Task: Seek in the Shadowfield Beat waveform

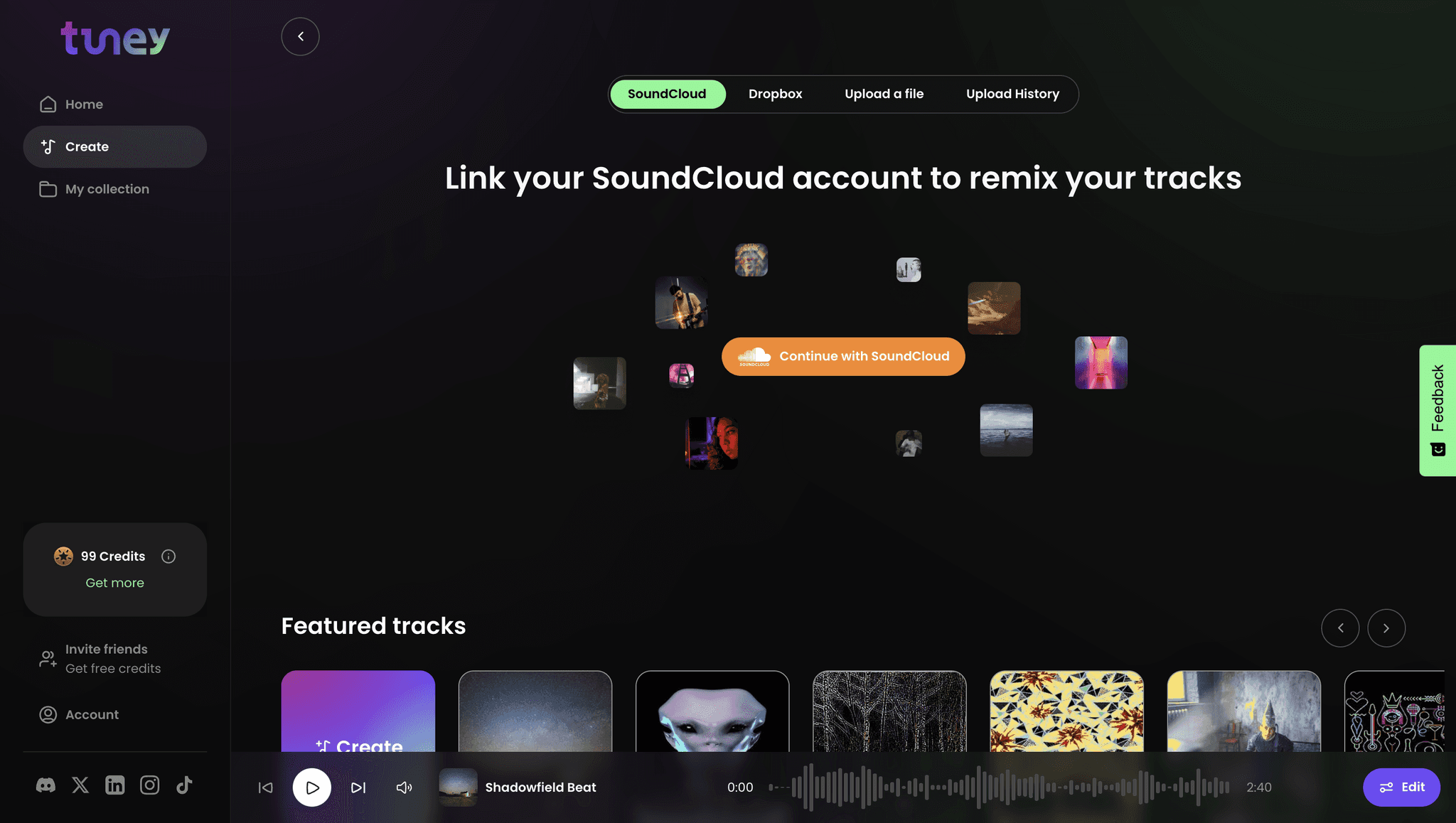Action: coord(999,787)
